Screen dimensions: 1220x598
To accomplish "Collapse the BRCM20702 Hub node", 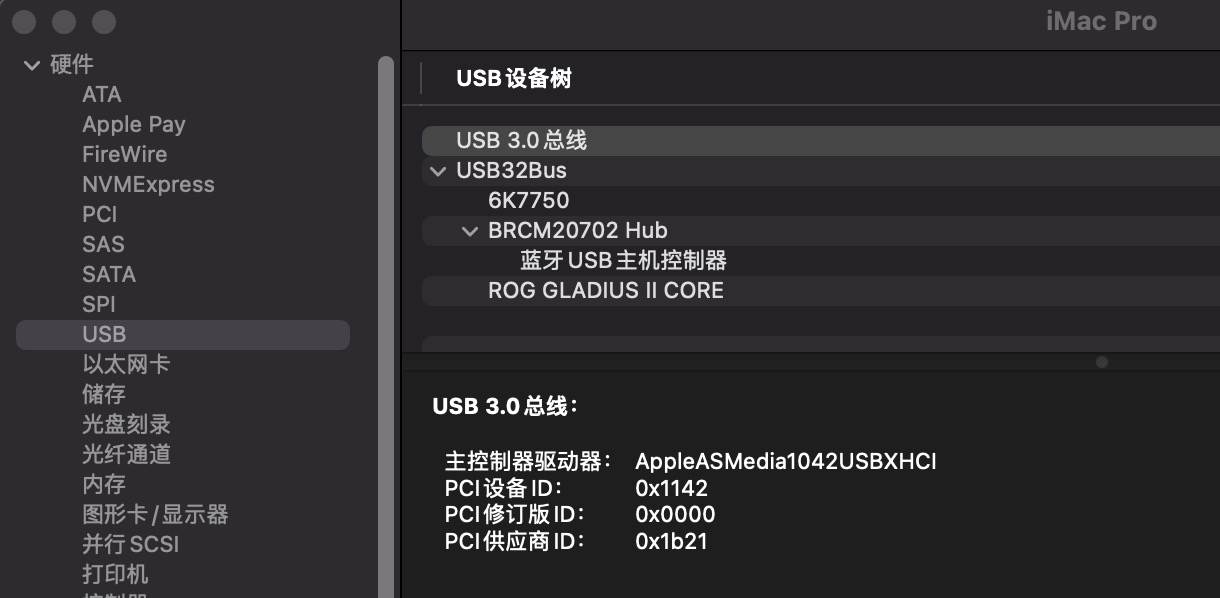I will (470, 231).
